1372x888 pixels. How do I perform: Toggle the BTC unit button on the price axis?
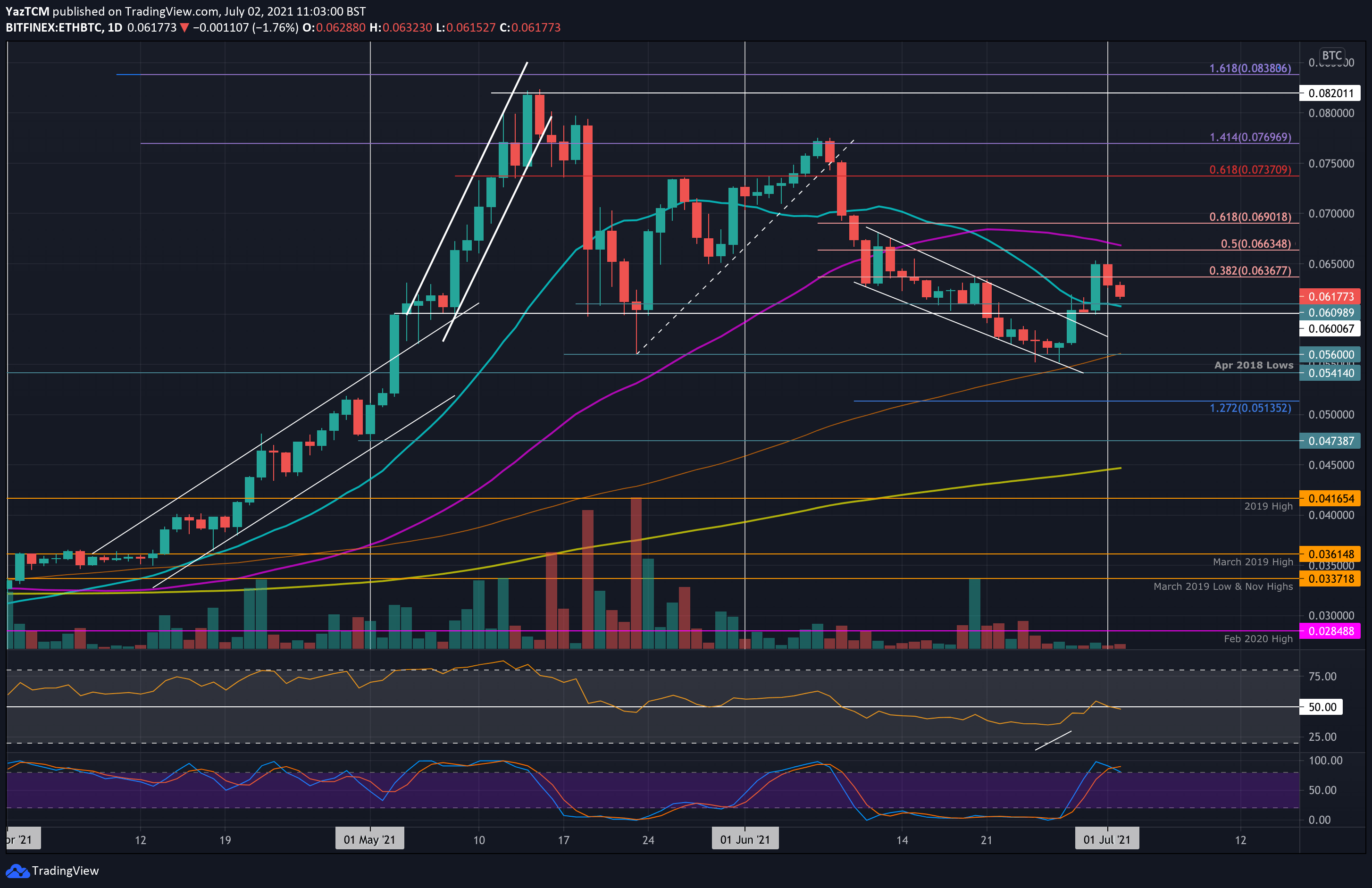(x=1332, y=55)
